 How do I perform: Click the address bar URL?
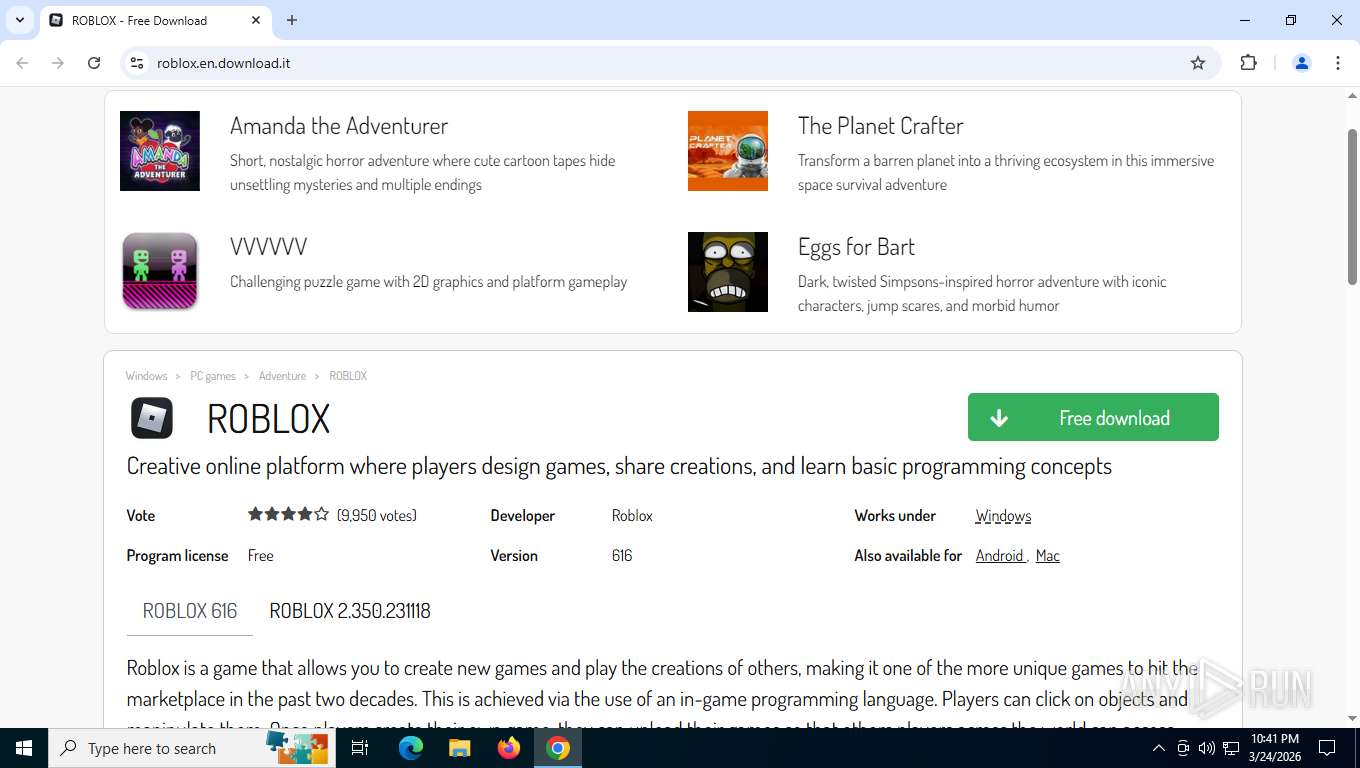(x=224, y=63)
